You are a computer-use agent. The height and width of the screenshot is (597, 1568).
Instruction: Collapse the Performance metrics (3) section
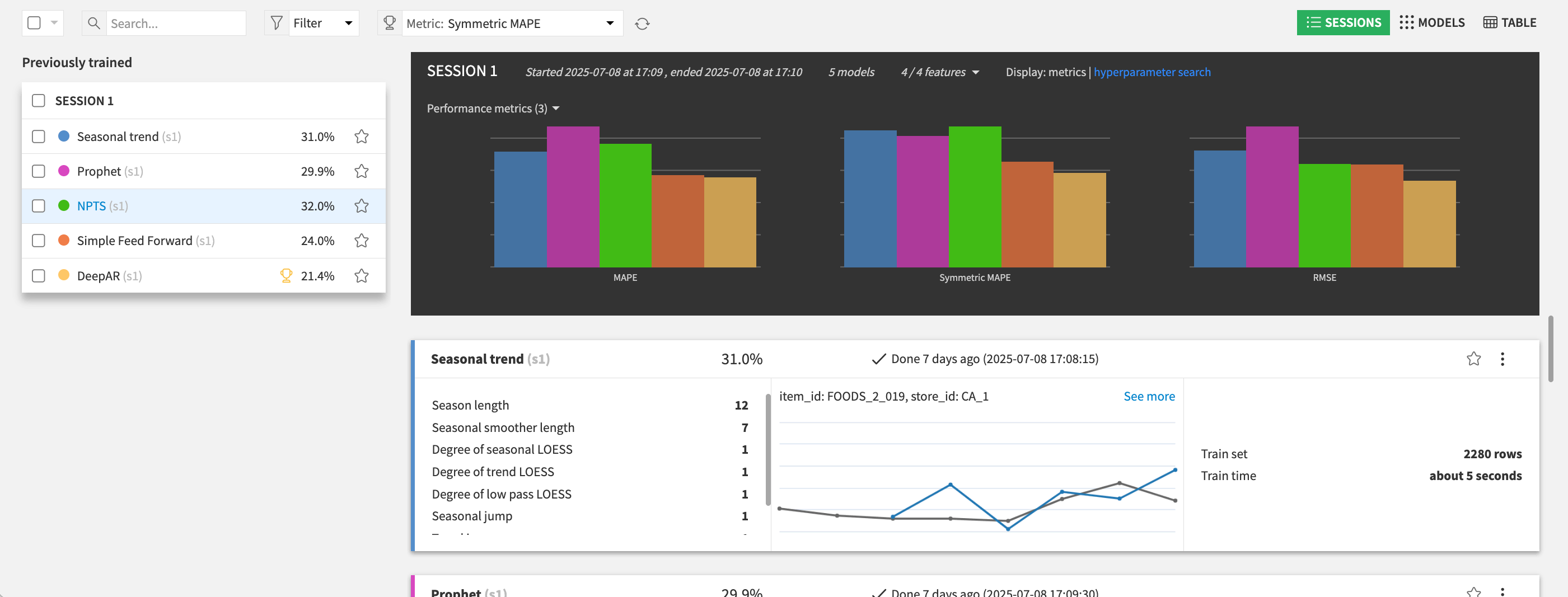(x=556, y=109)
